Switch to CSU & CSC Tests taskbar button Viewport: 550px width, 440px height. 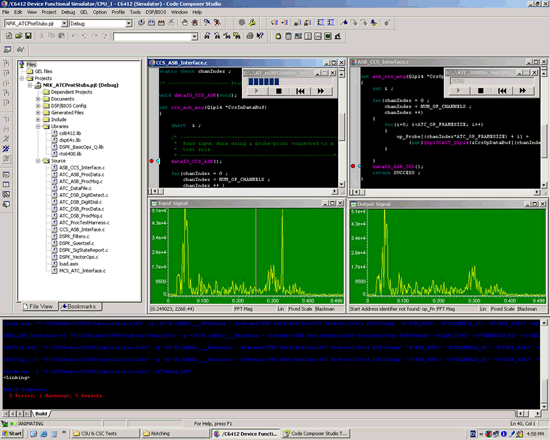[x=105, y=434]
